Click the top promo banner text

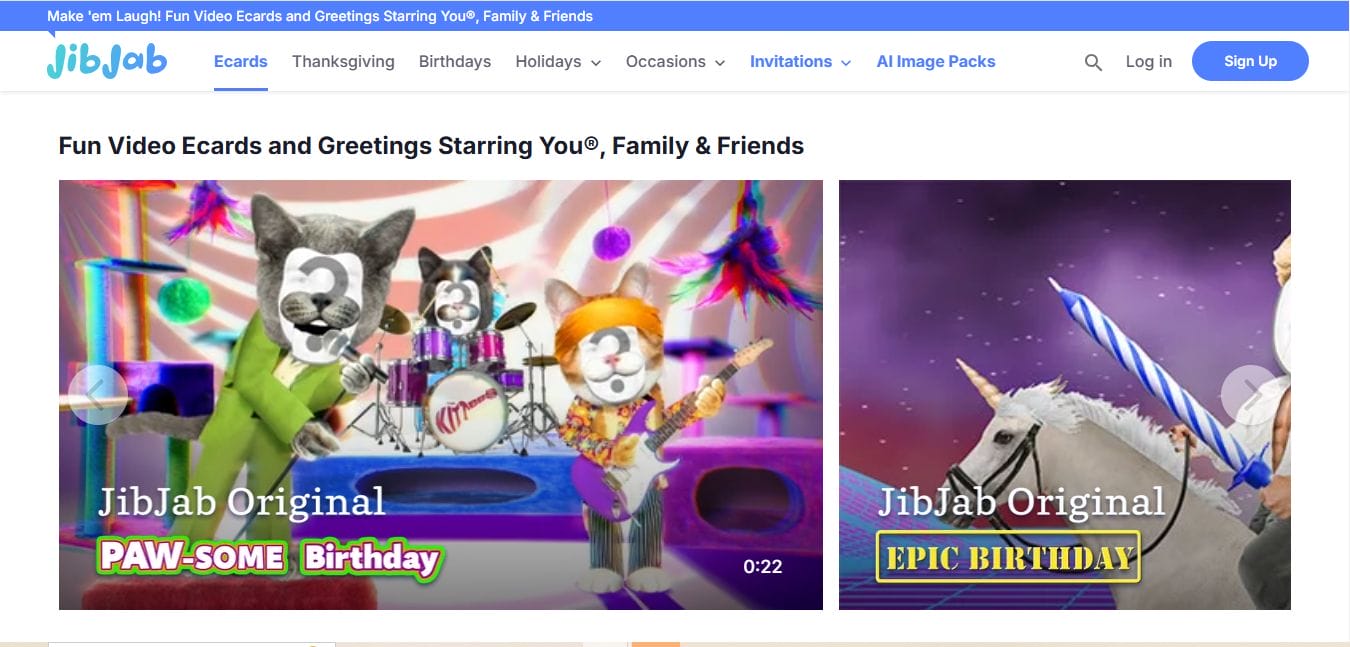(x=320, y=16)
